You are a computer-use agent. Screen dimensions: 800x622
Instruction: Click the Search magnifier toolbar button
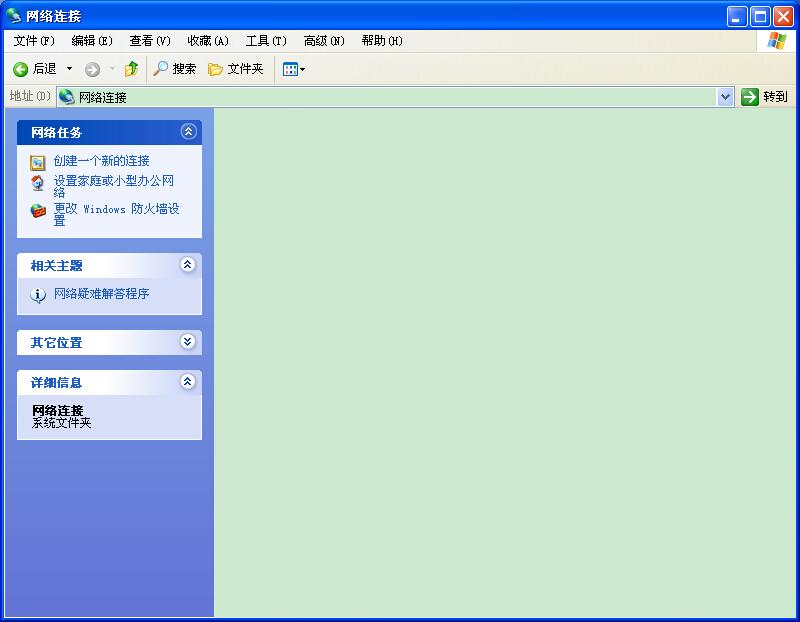pyautogui.click(x=174, y=69)
